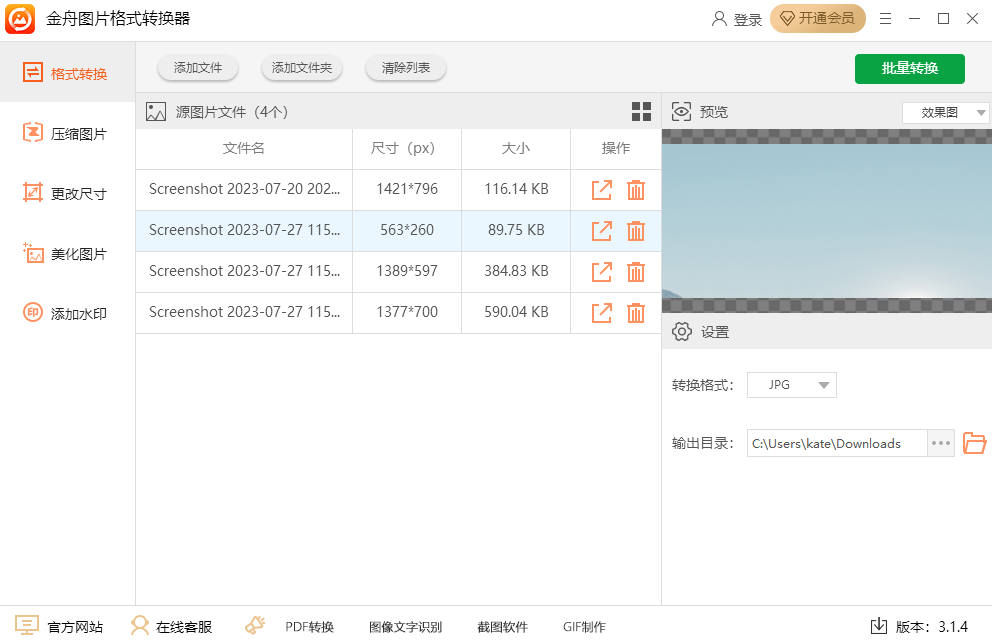The width and height of the screenshot is (992, 642).
Task: Click the 登录 login link
Action: (737, 19)
